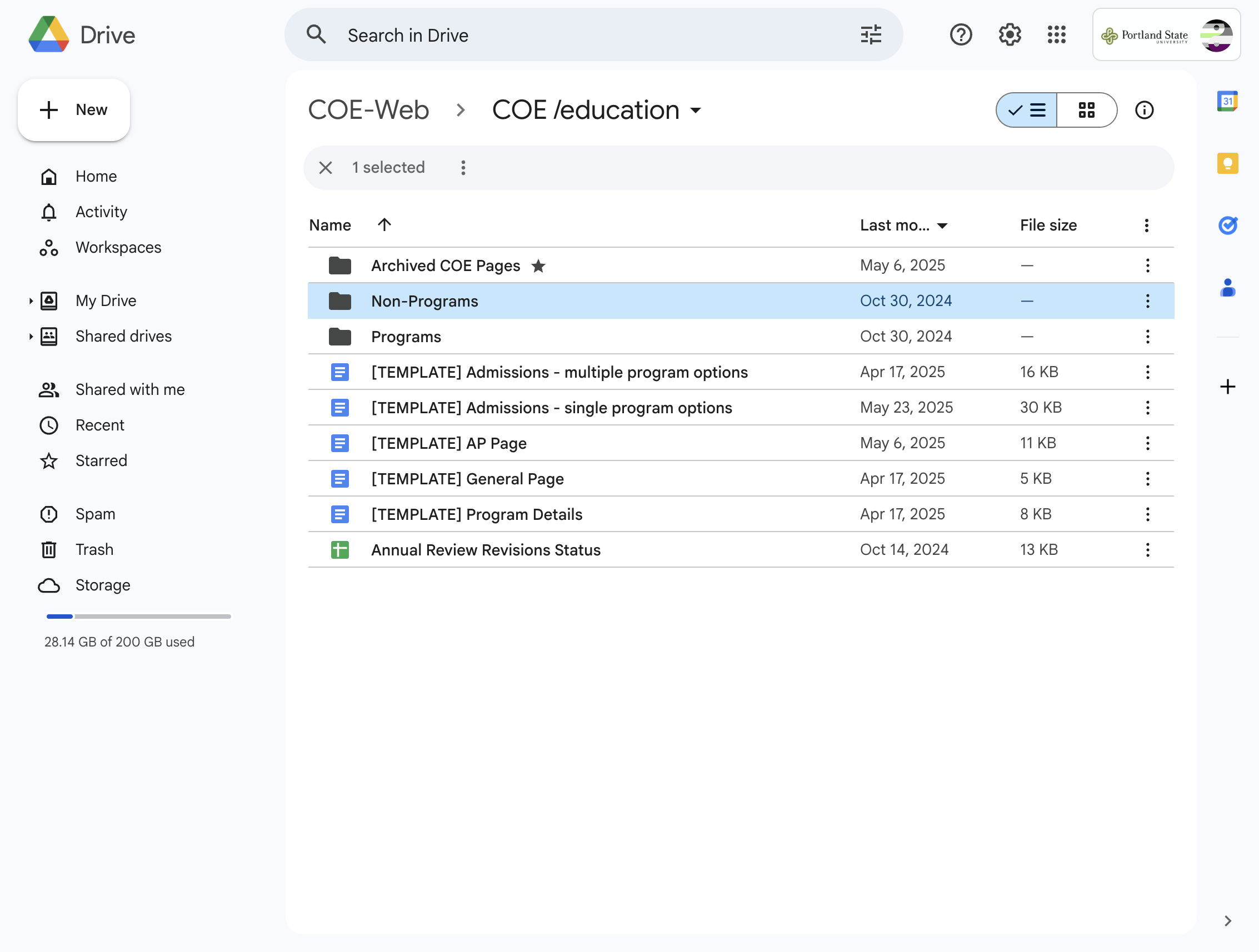Screen dimensions: 1259x952
Task: Reverse sort direction arrow next to Name
Action: [x=384, y=225]
